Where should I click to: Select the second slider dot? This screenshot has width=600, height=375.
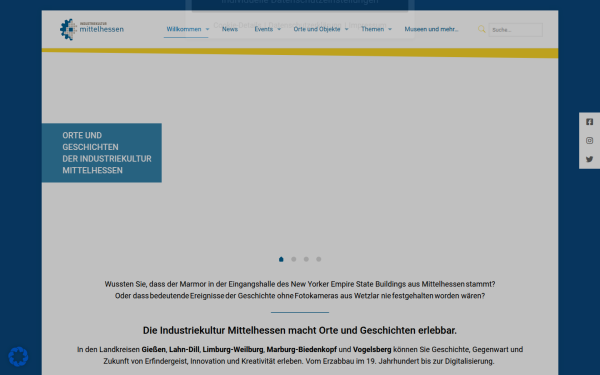tap(293, 259)
